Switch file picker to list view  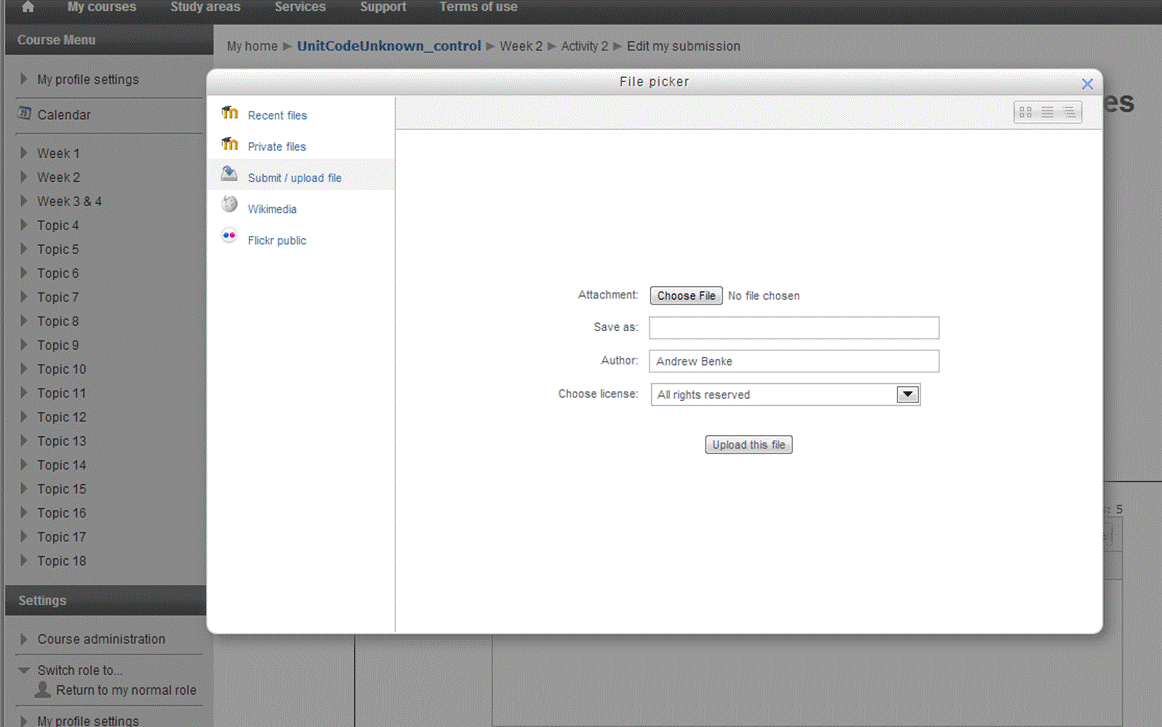(x=1047, y=113)
